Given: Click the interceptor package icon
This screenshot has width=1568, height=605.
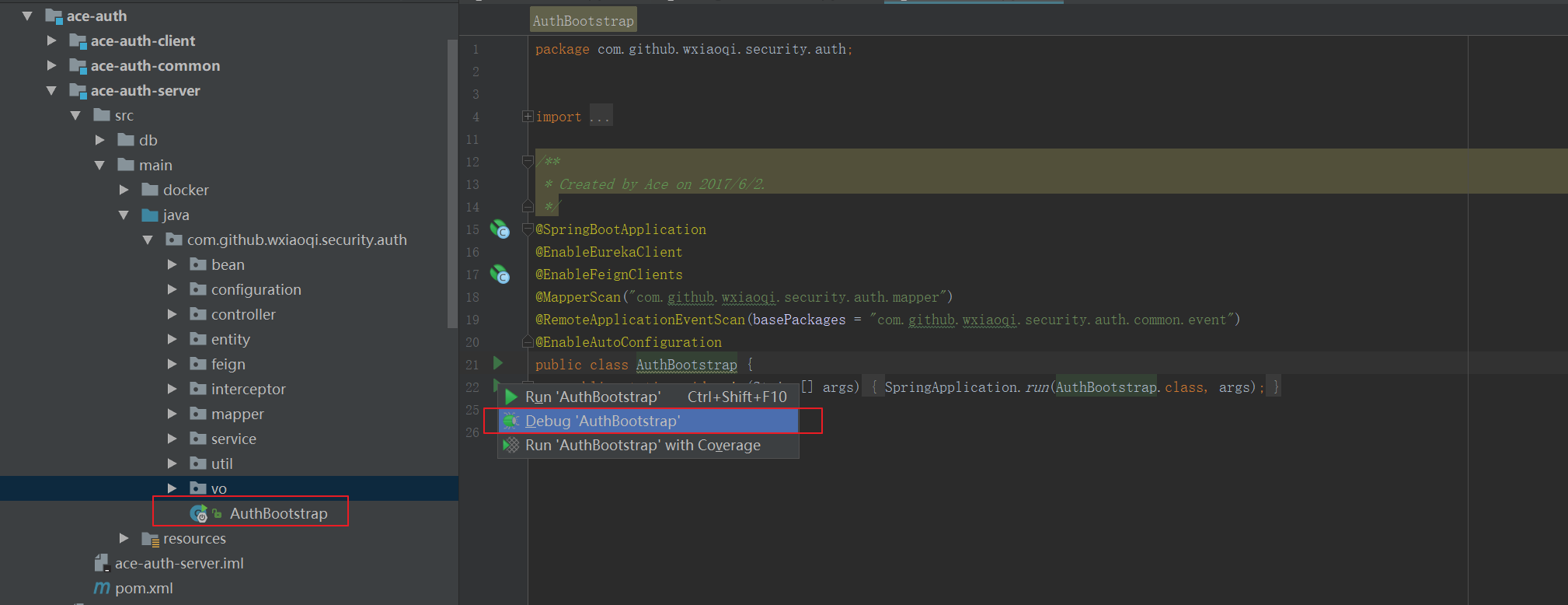Looking at the screenshot, I should pyautogui.click(x=197, y=389).
